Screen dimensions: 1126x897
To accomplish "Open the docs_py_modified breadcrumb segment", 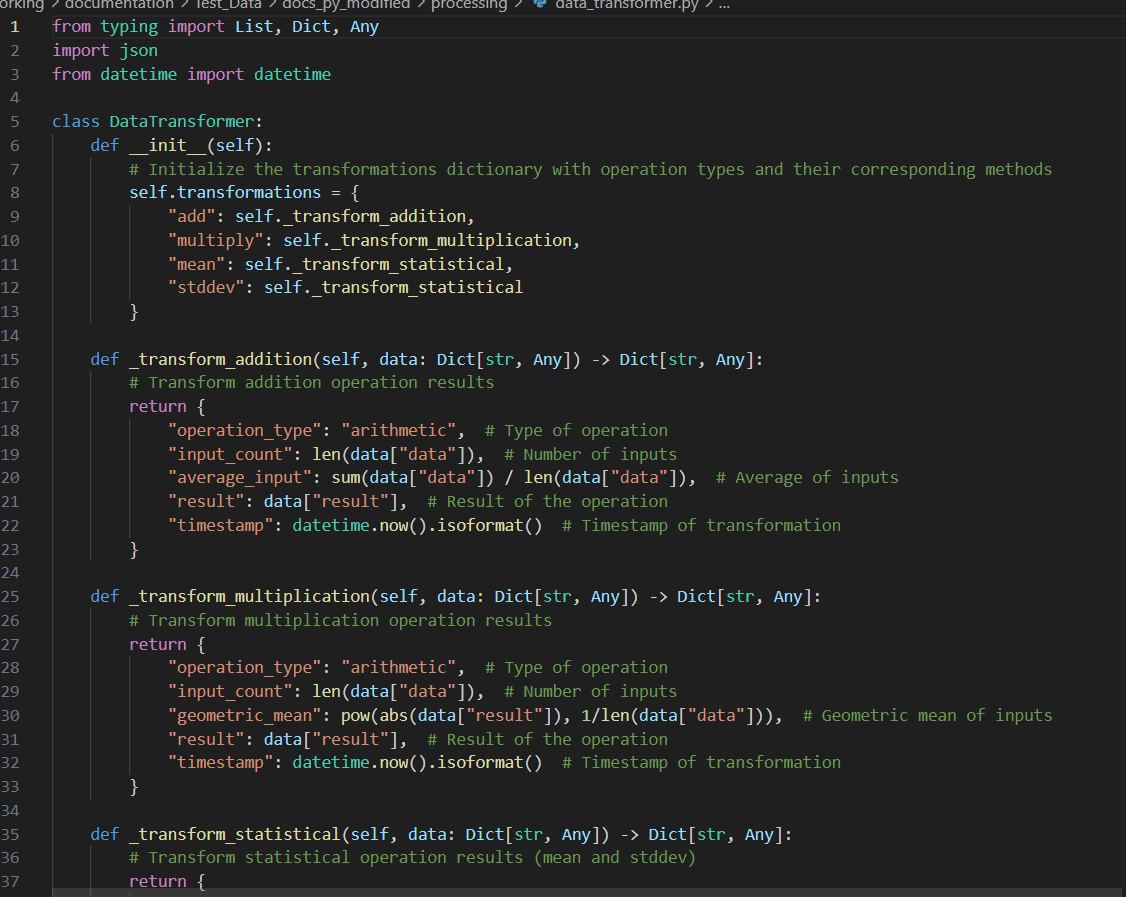I will point(346,5).
